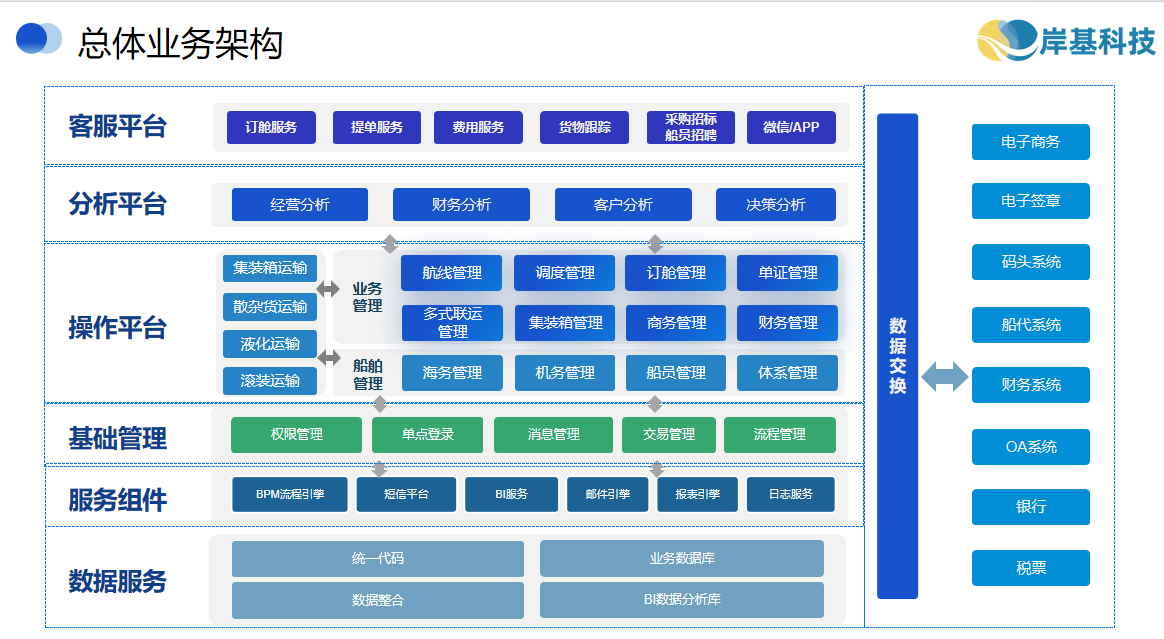Click the 统一代码 data service box
Image resolution: width=1164 pixels, height=639 pixels.
pyautogui.click(x=377, y=559)
